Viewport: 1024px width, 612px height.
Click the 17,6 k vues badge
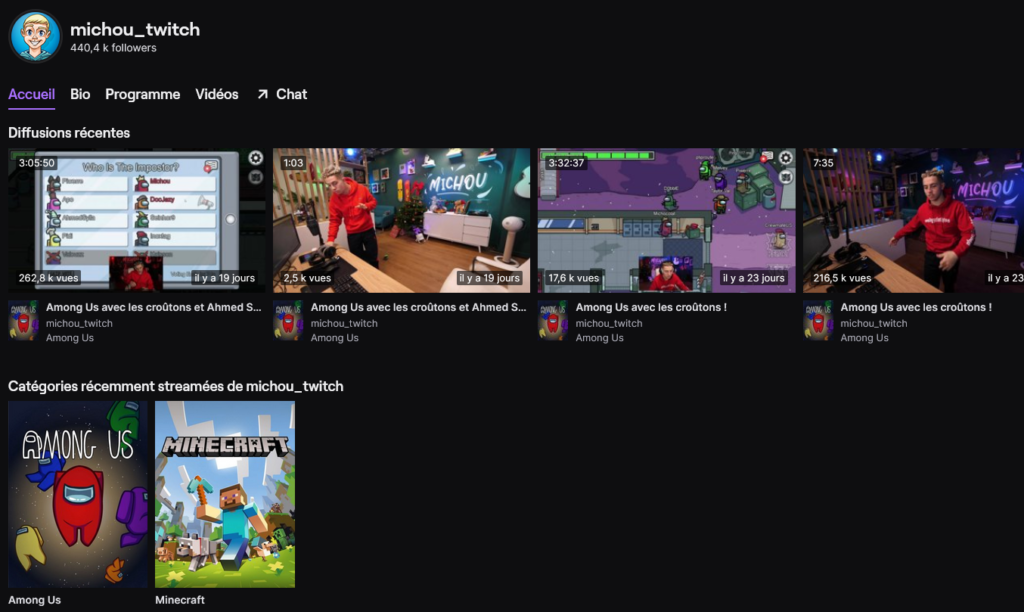573,278
